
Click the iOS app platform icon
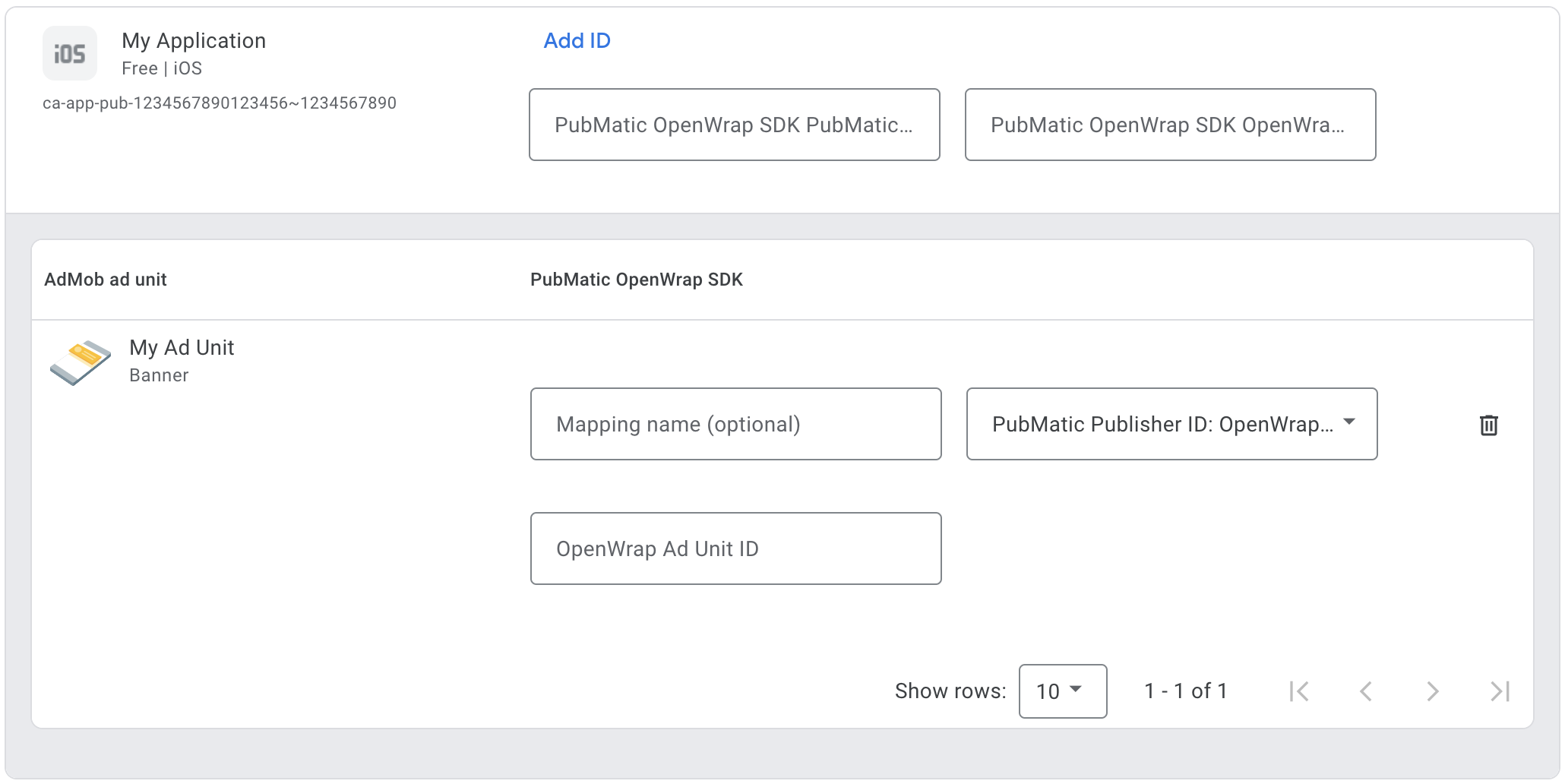(x=70, y=53)
